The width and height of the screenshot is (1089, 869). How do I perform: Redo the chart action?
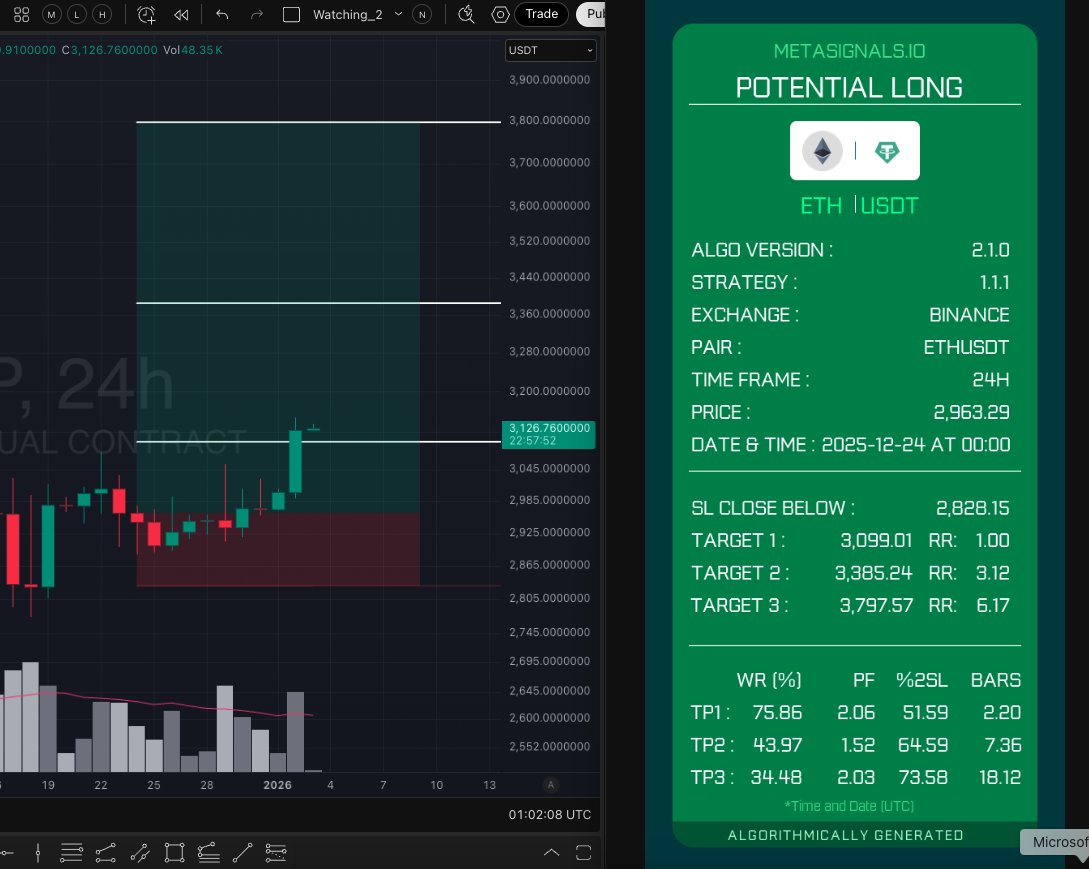tap(256, 15)
